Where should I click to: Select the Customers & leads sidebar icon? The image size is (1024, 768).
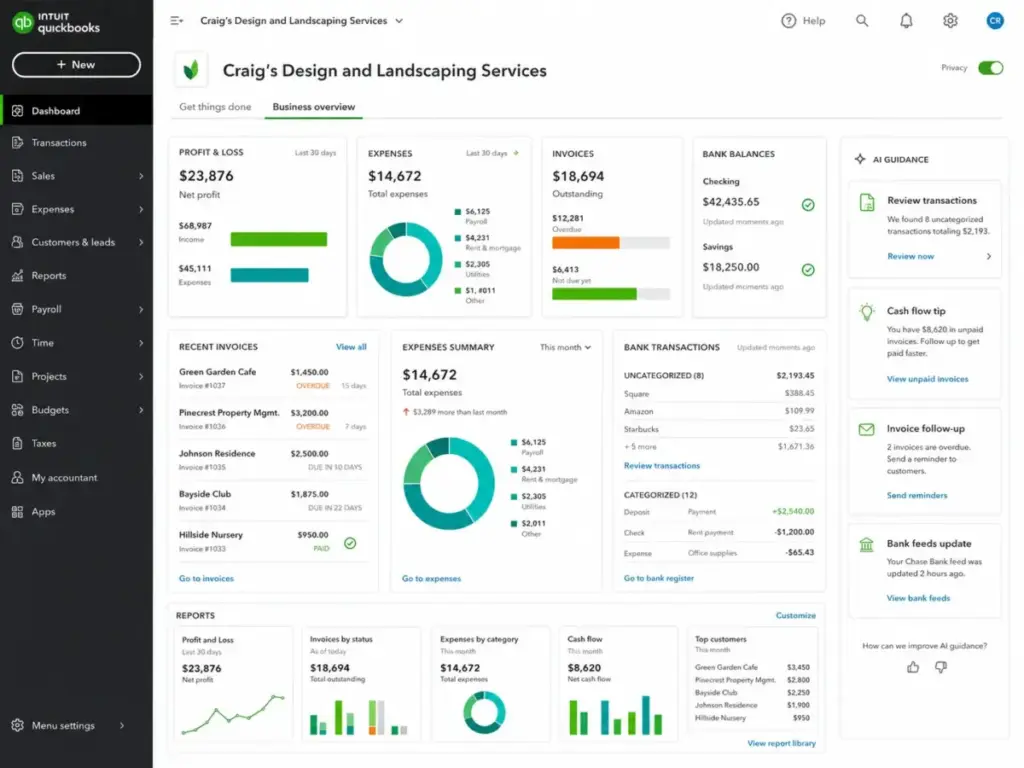pyautogui.click(x=18, y=242)
